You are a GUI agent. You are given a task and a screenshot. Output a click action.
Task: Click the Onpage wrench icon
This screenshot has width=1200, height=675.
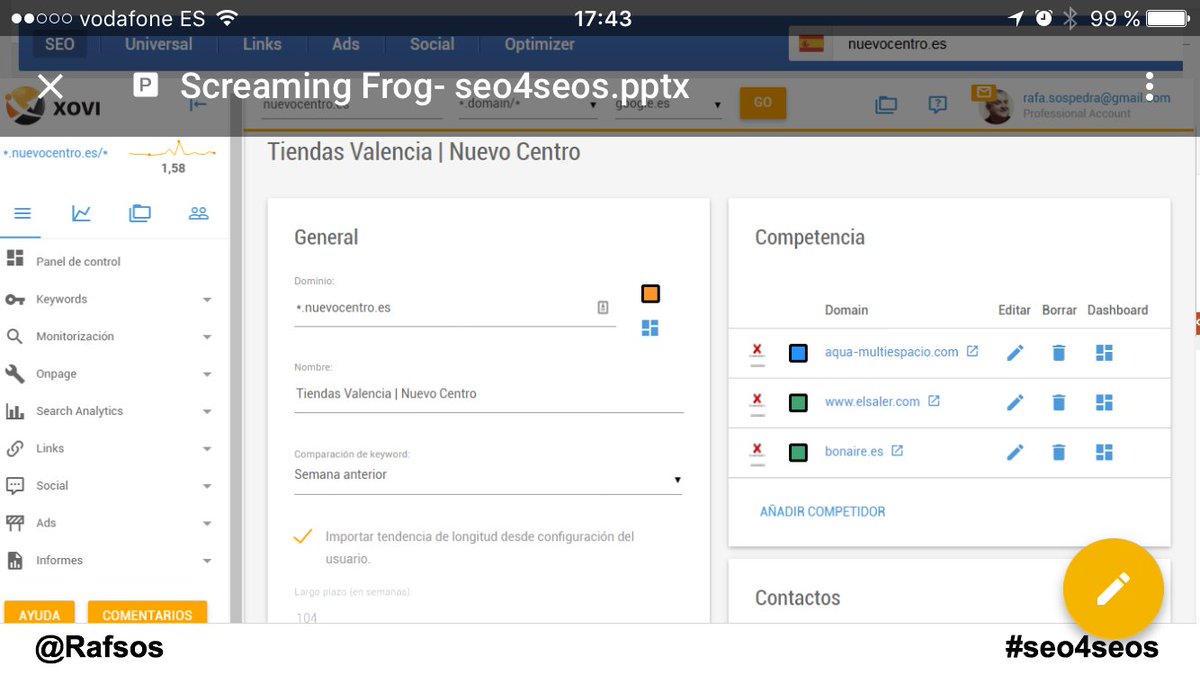point(15,374)
